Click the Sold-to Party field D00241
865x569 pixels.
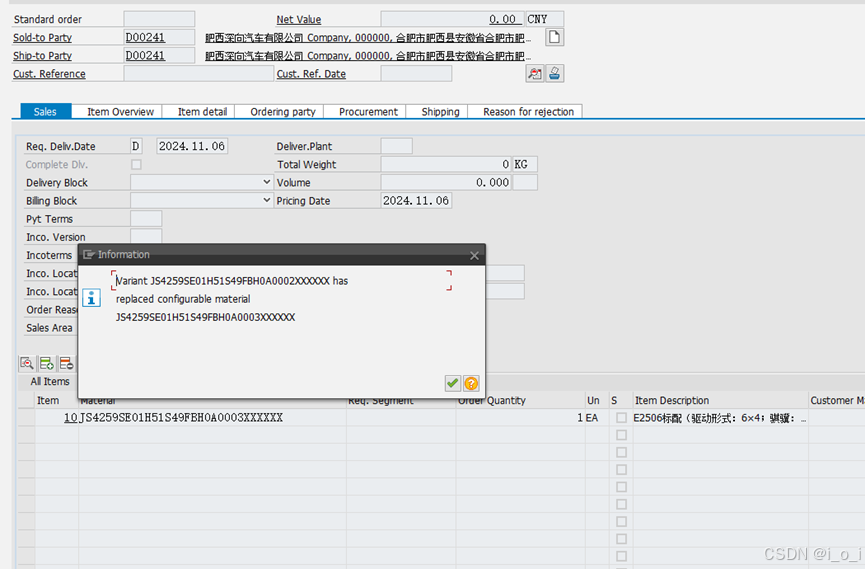(x=159, y=37)
